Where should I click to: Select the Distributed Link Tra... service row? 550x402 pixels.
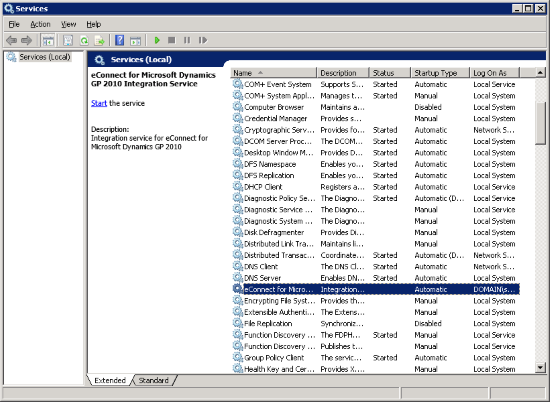point(376,243)
